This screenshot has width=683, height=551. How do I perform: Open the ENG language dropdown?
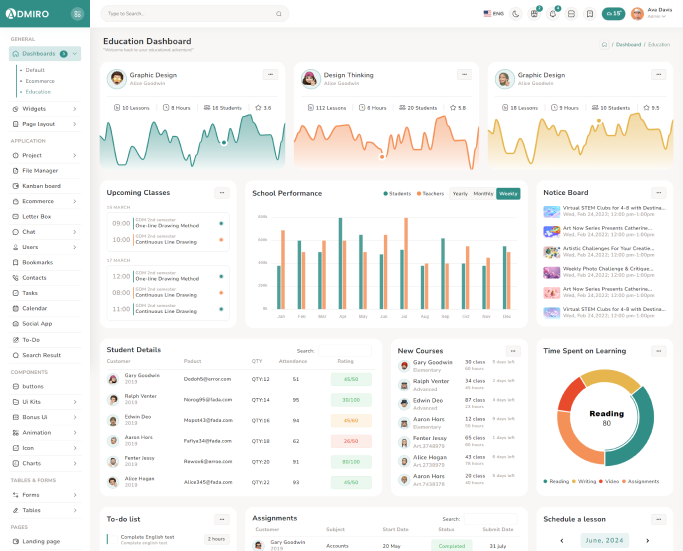coord(494,14)
